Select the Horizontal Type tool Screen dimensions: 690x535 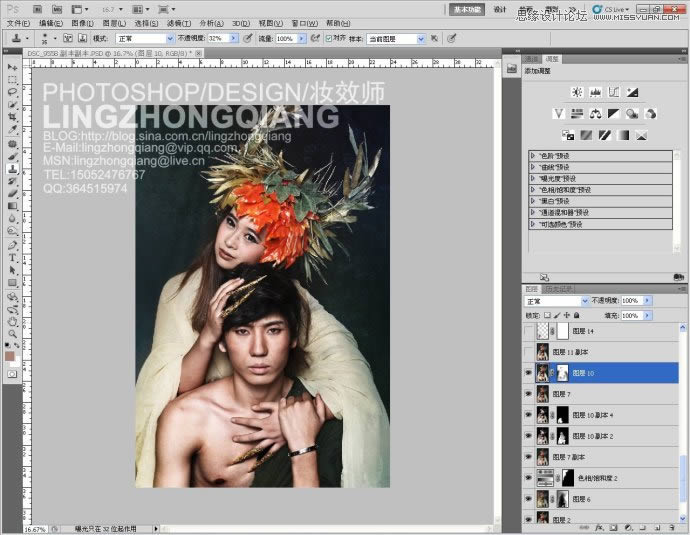pyautogui.click(x=12, y=258)
